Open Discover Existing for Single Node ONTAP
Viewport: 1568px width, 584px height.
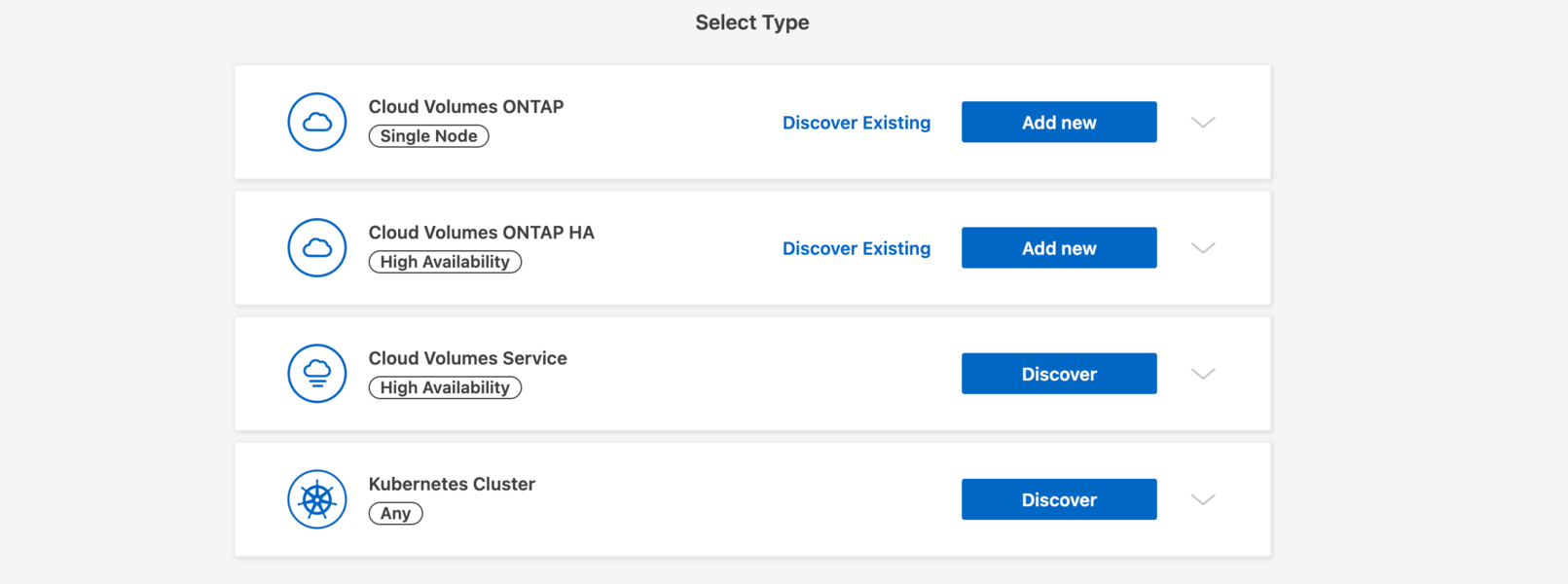[x=857, y=123]
